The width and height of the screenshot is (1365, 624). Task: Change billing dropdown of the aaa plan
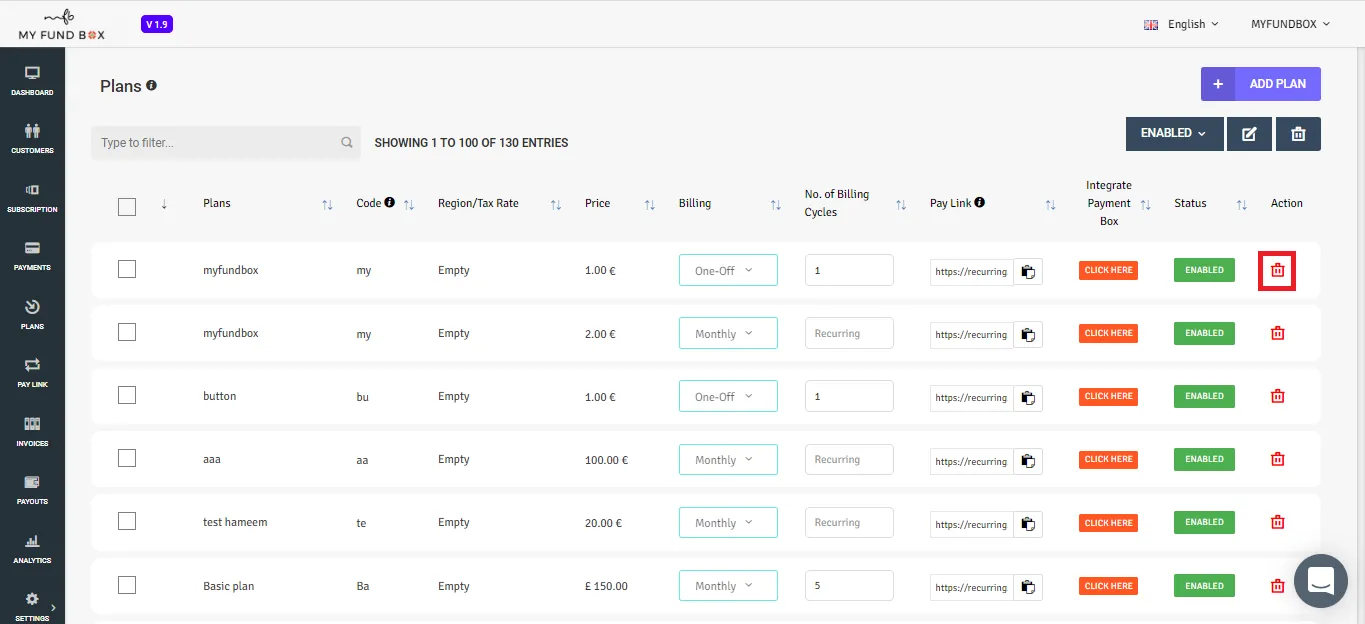(728, 460)
